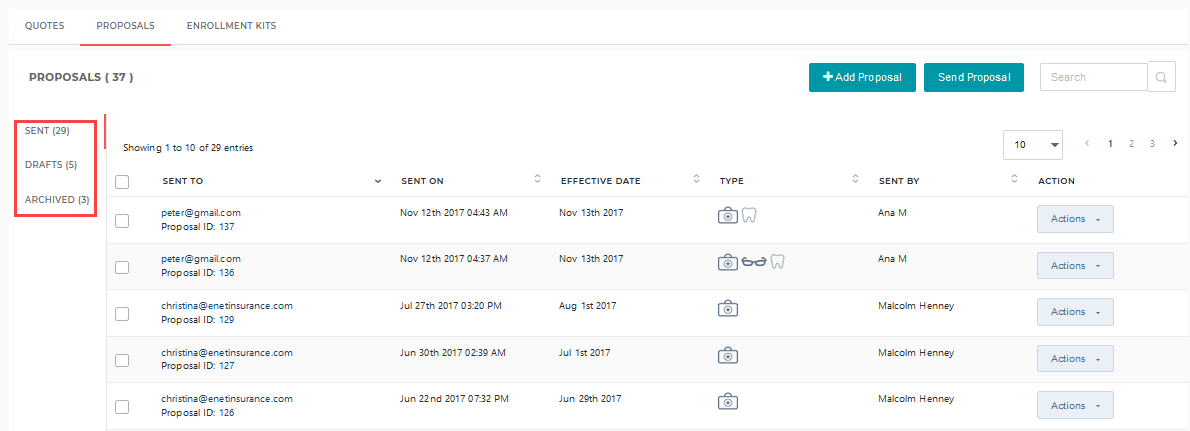Click Malcolm Henney in Proposal ID 129 row
The width and height of the screenshot is (1190, 431).
916,306
